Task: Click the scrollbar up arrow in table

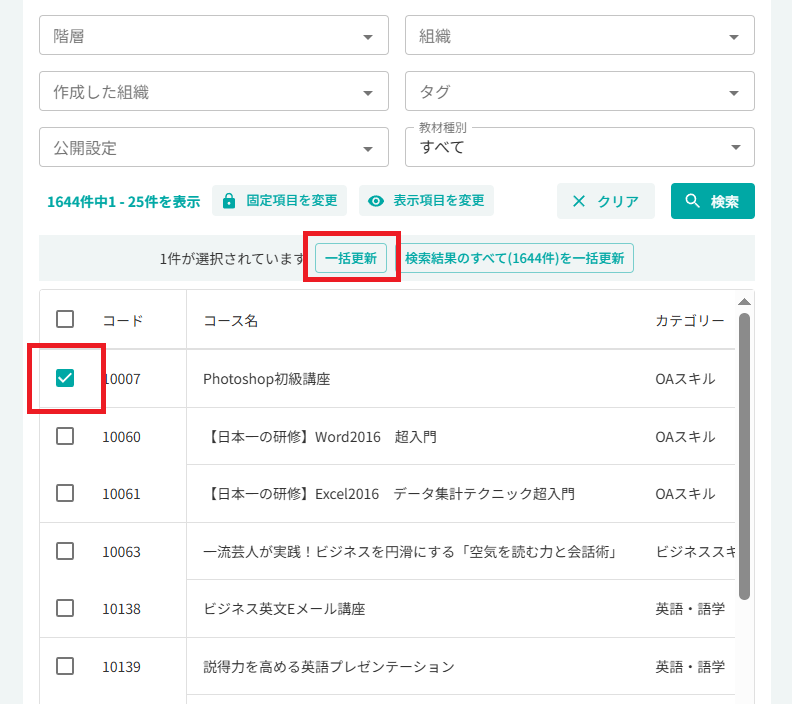Action: coord(744,302)
